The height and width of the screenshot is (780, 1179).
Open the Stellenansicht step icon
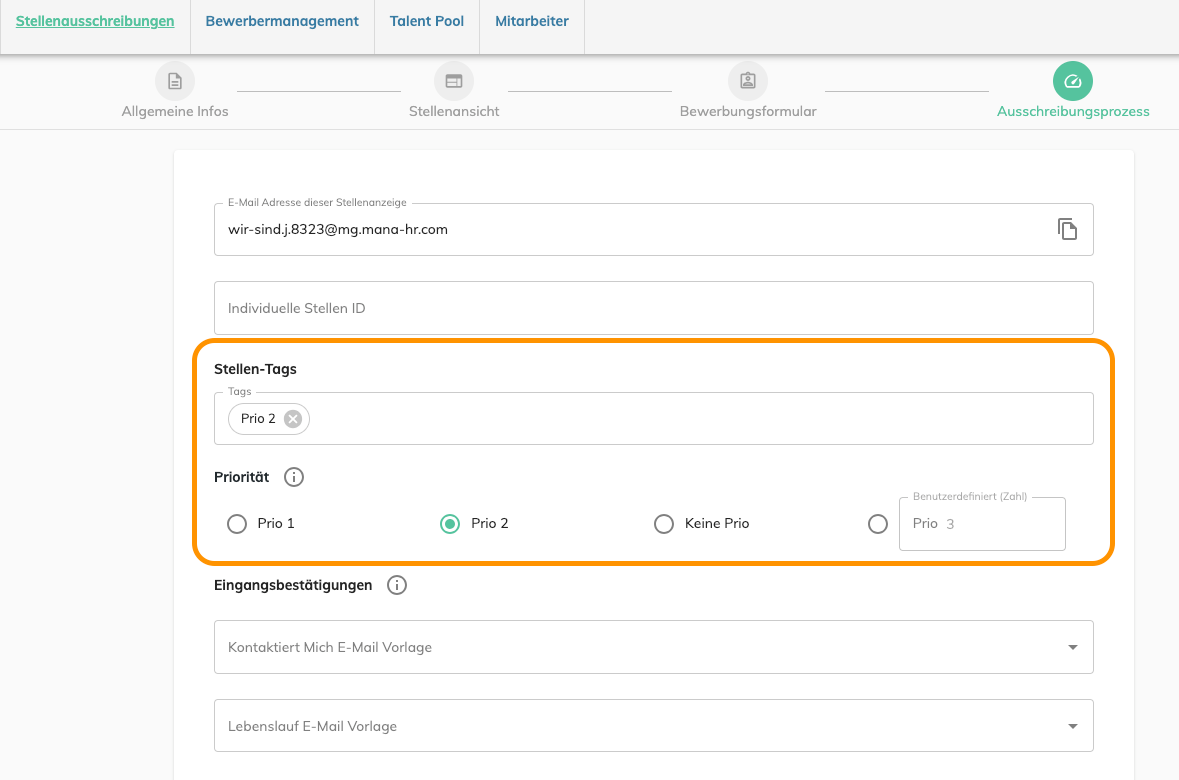coord(454,81)
